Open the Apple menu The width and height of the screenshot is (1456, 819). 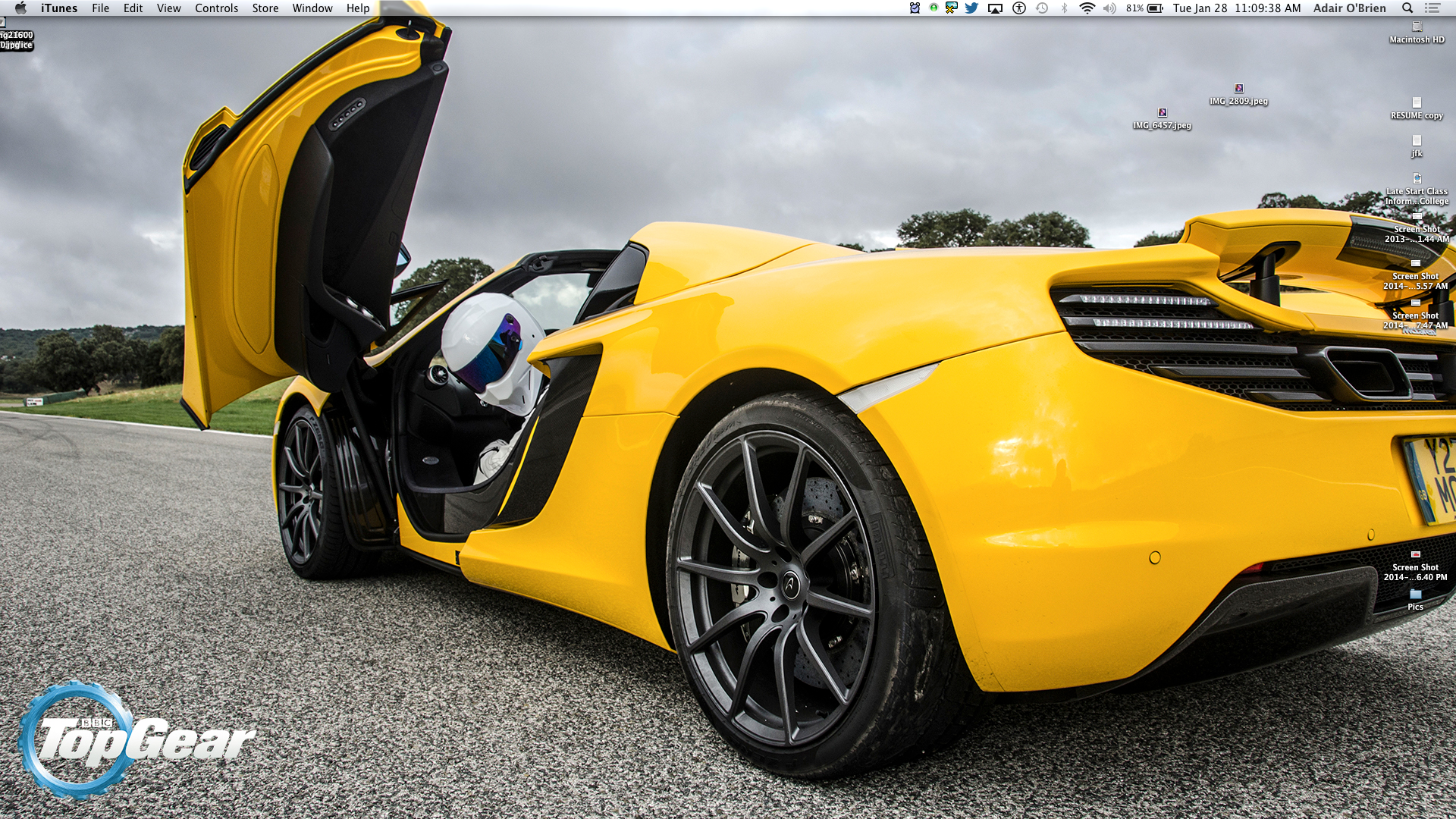click(x=20, y=8)
